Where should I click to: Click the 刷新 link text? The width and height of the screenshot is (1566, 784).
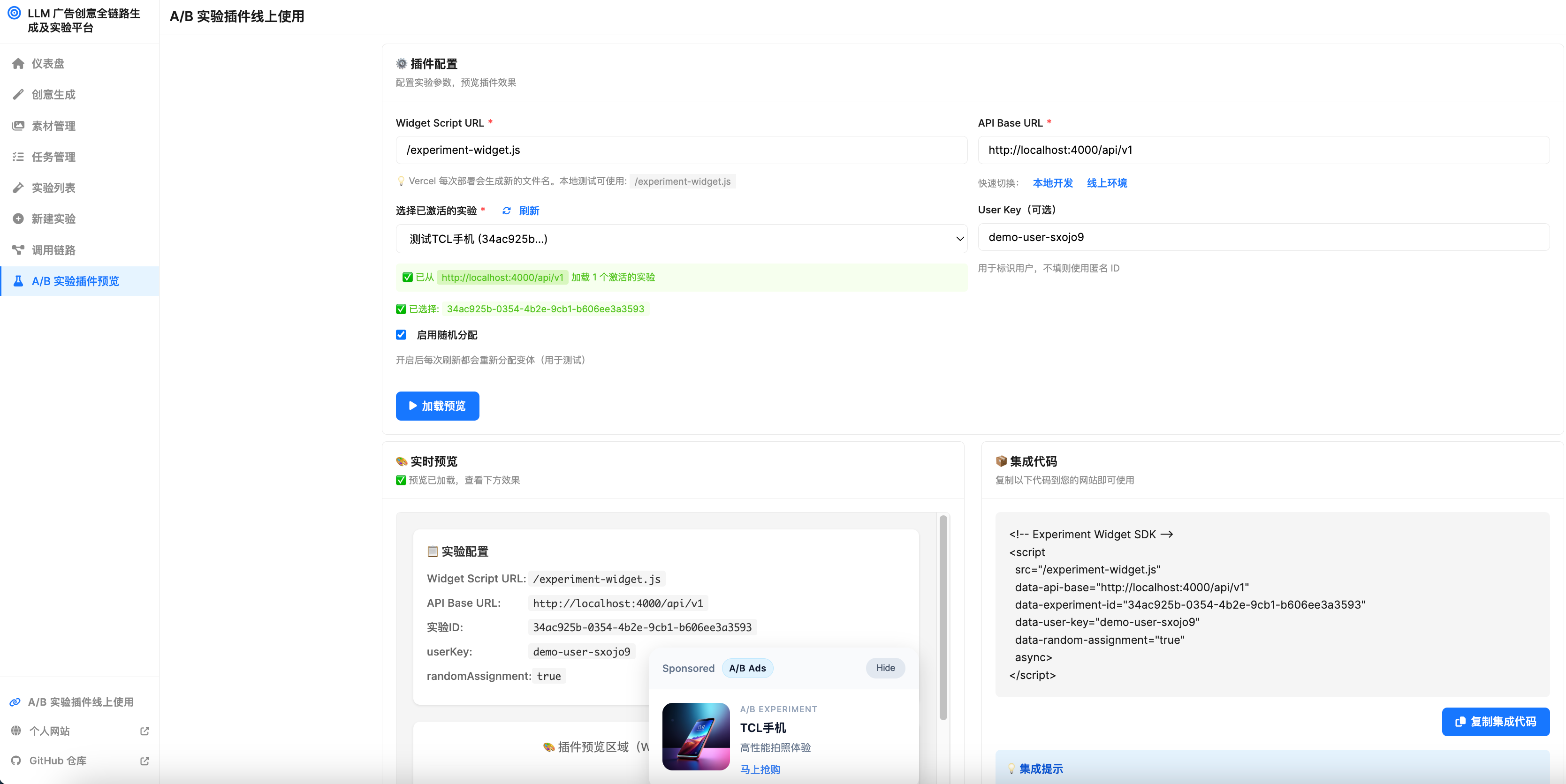[x=529, y=211]
